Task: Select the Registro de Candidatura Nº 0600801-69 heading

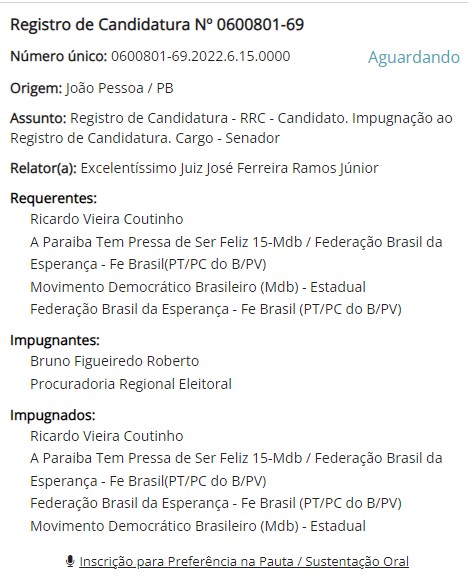Action: [x=157, y=25]
